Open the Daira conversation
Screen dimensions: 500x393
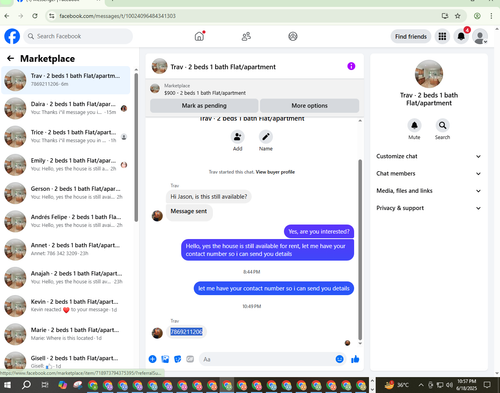66,108
